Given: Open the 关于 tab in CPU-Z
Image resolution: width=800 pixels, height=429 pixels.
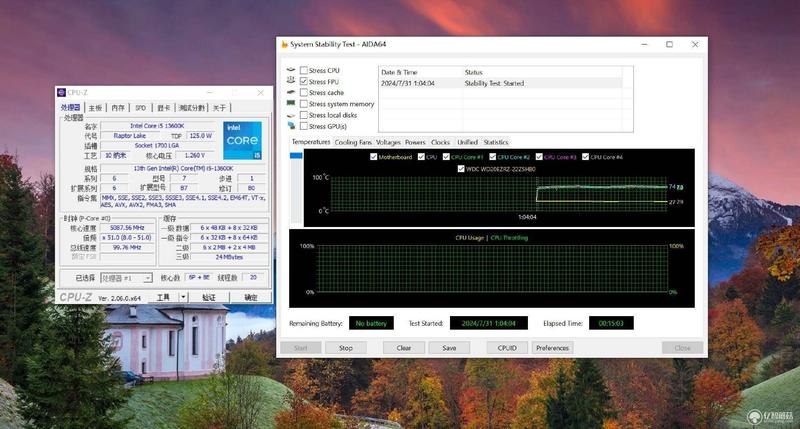Looking at the screenshot, I should click(219, 108).
